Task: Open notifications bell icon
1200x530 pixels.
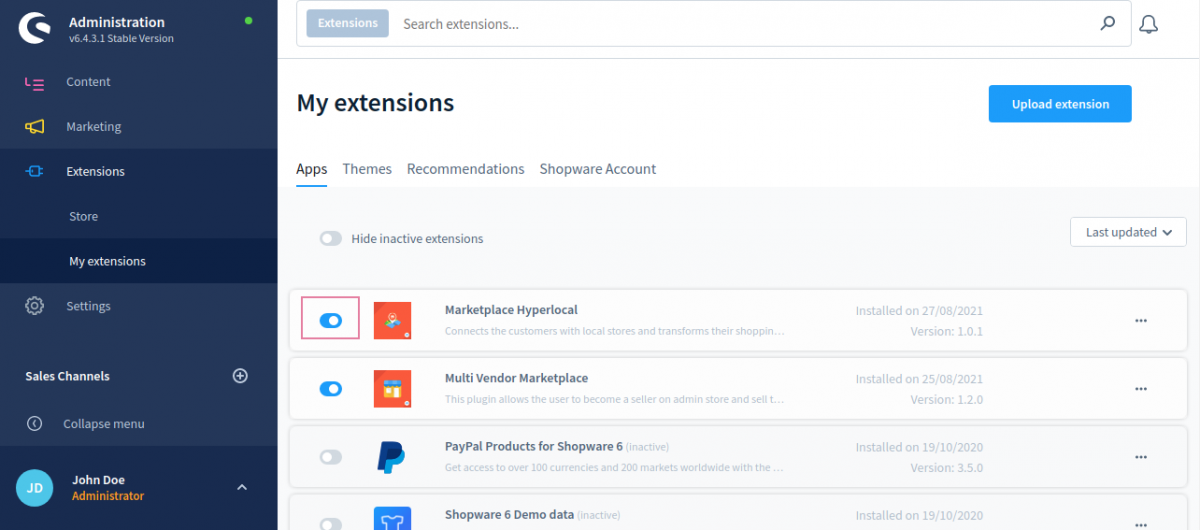Action: (x=1149, y=24)
